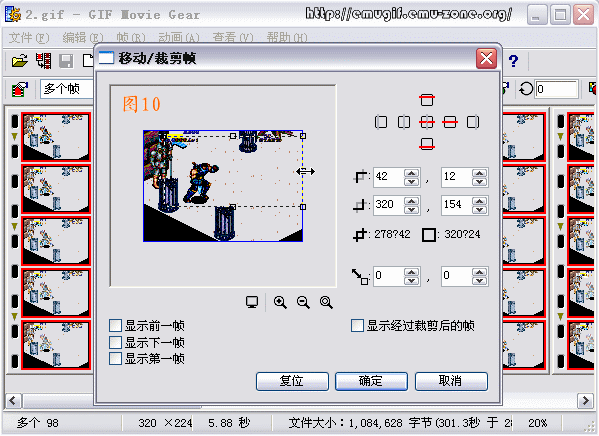599x436 pixels.
Task: Align crop to top edge icon
Action: [x=427, y=100]
